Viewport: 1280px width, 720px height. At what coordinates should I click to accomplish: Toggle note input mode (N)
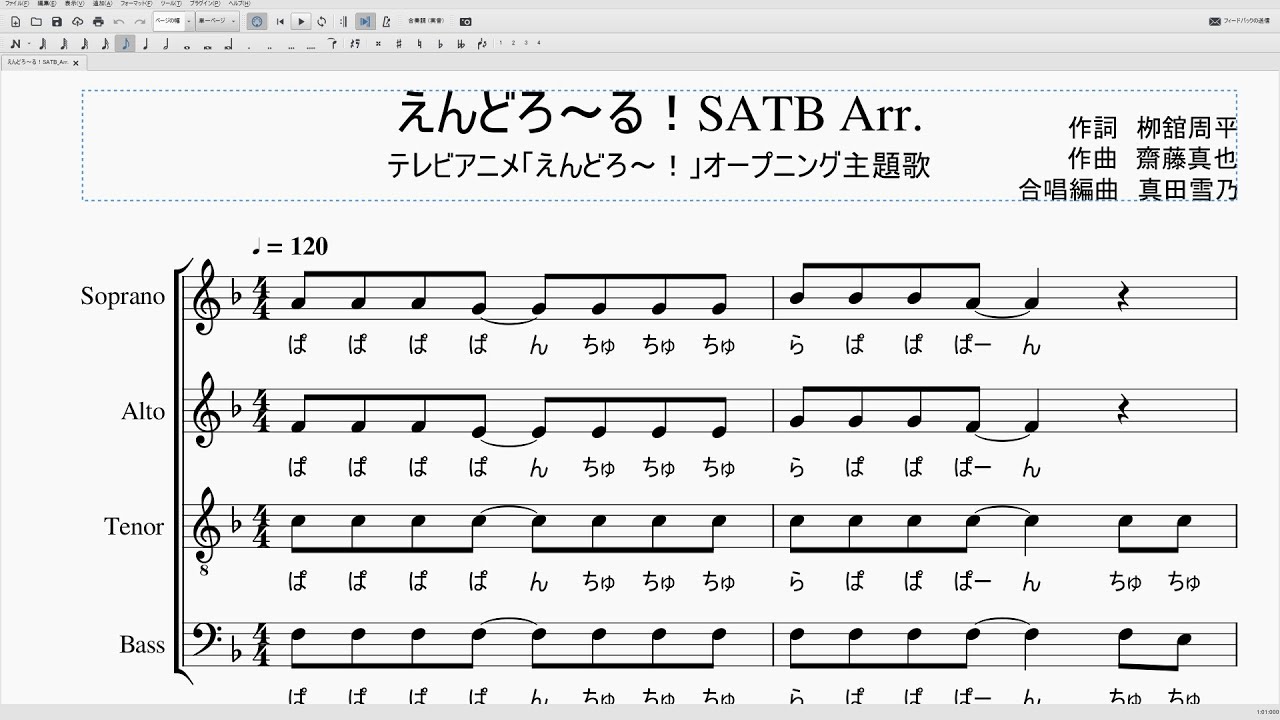[14, 43]
